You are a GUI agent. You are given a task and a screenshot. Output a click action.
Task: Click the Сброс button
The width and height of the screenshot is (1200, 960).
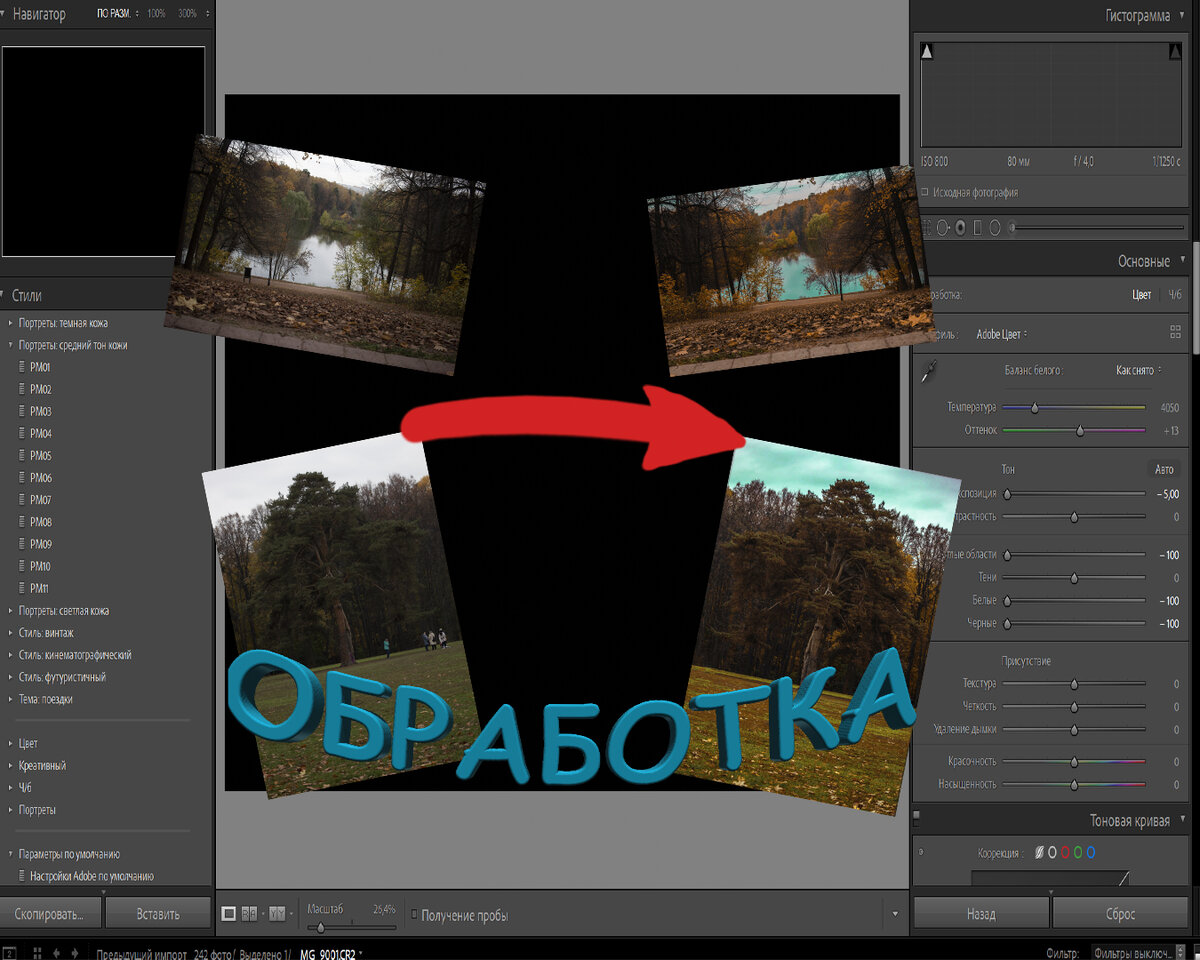point(1121,912)
